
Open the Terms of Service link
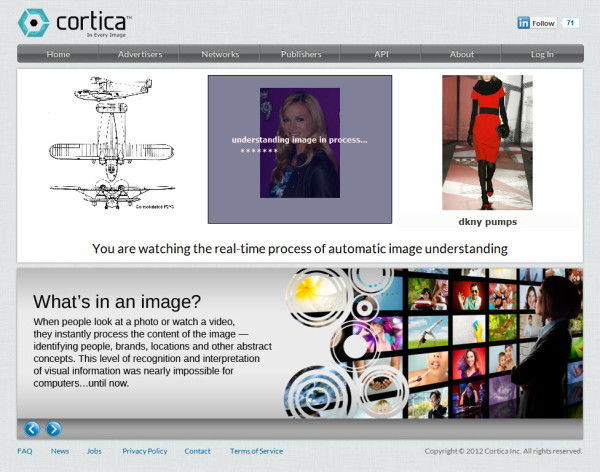tap(256, 451)
